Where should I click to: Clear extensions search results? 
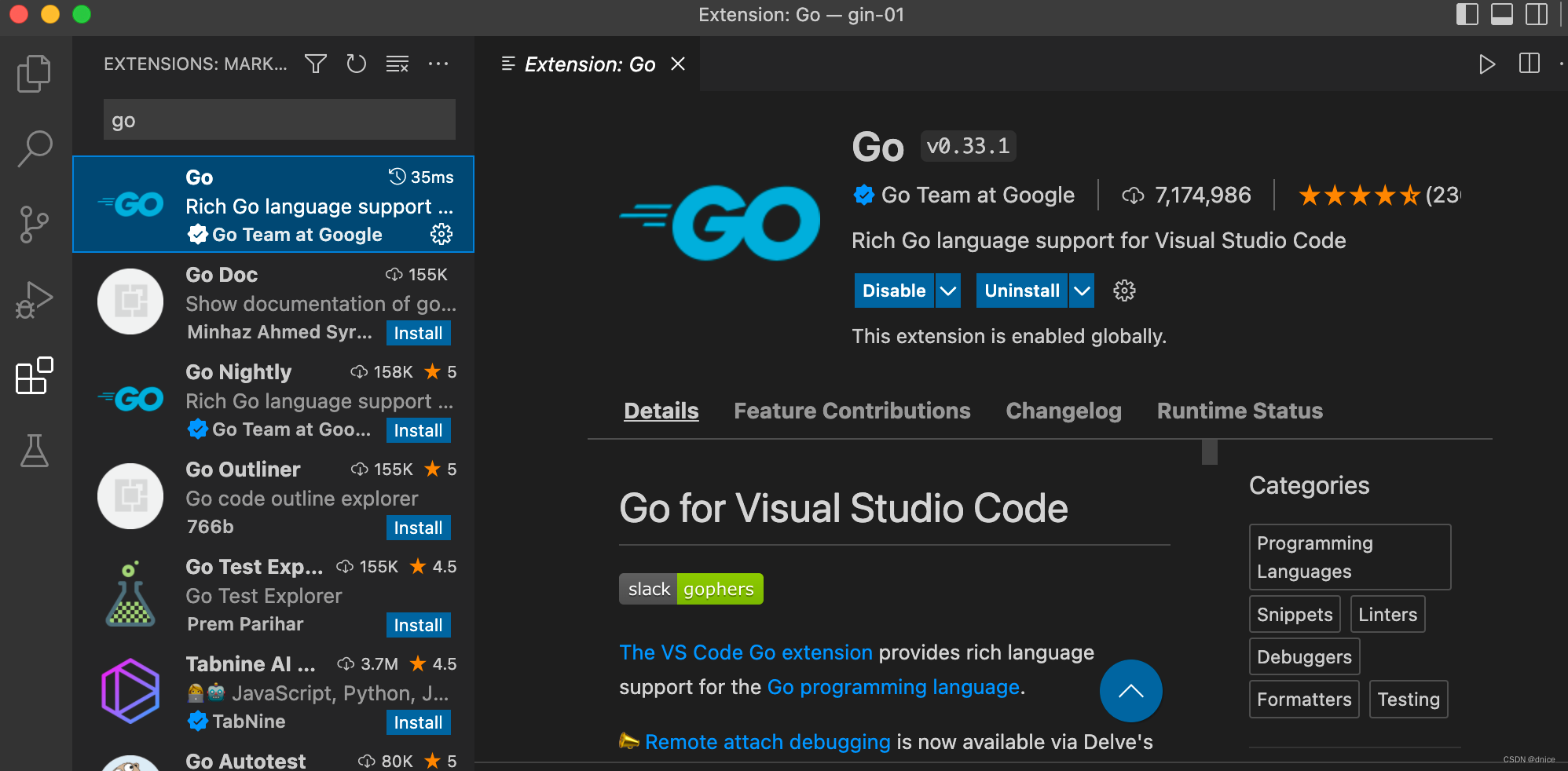pos(397,64)
